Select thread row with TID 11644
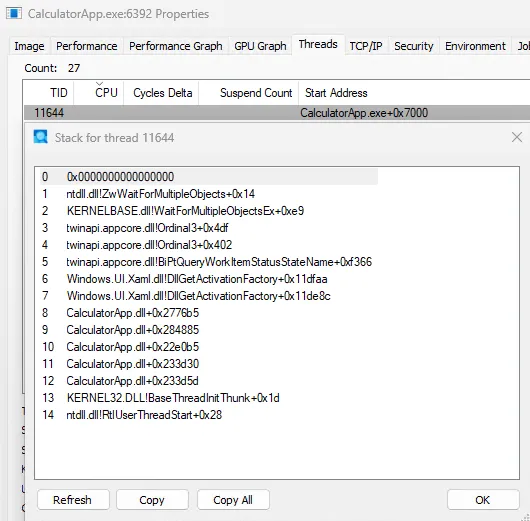This screenshot has height=521, width=530. click(x=276, y=113)
